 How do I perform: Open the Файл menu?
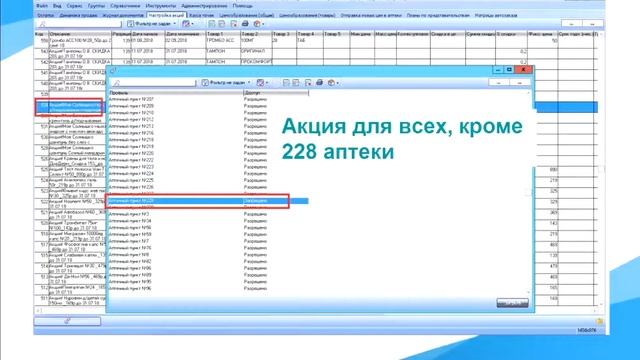(x=42, y=6)
